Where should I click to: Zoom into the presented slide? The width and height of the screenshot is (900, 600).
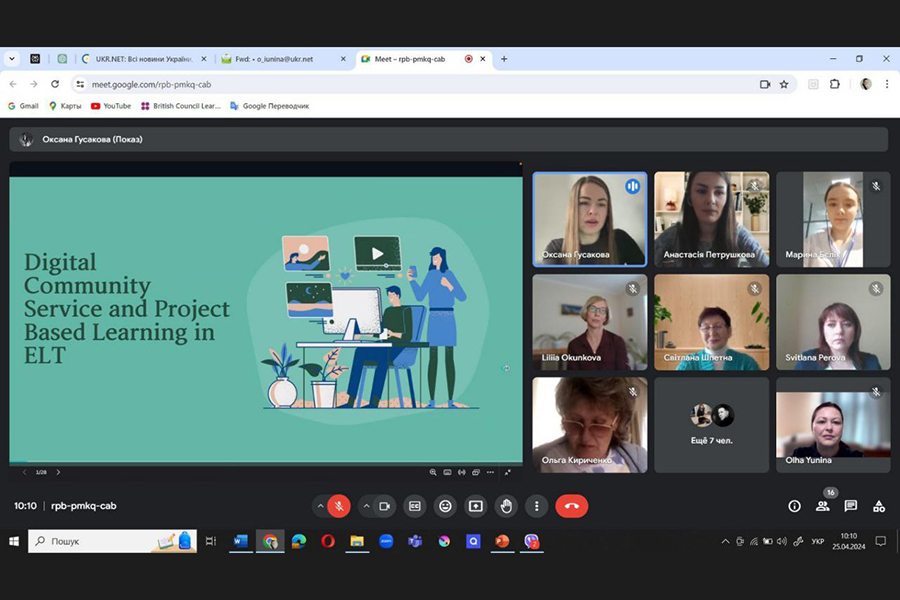[x=433, y=472]
